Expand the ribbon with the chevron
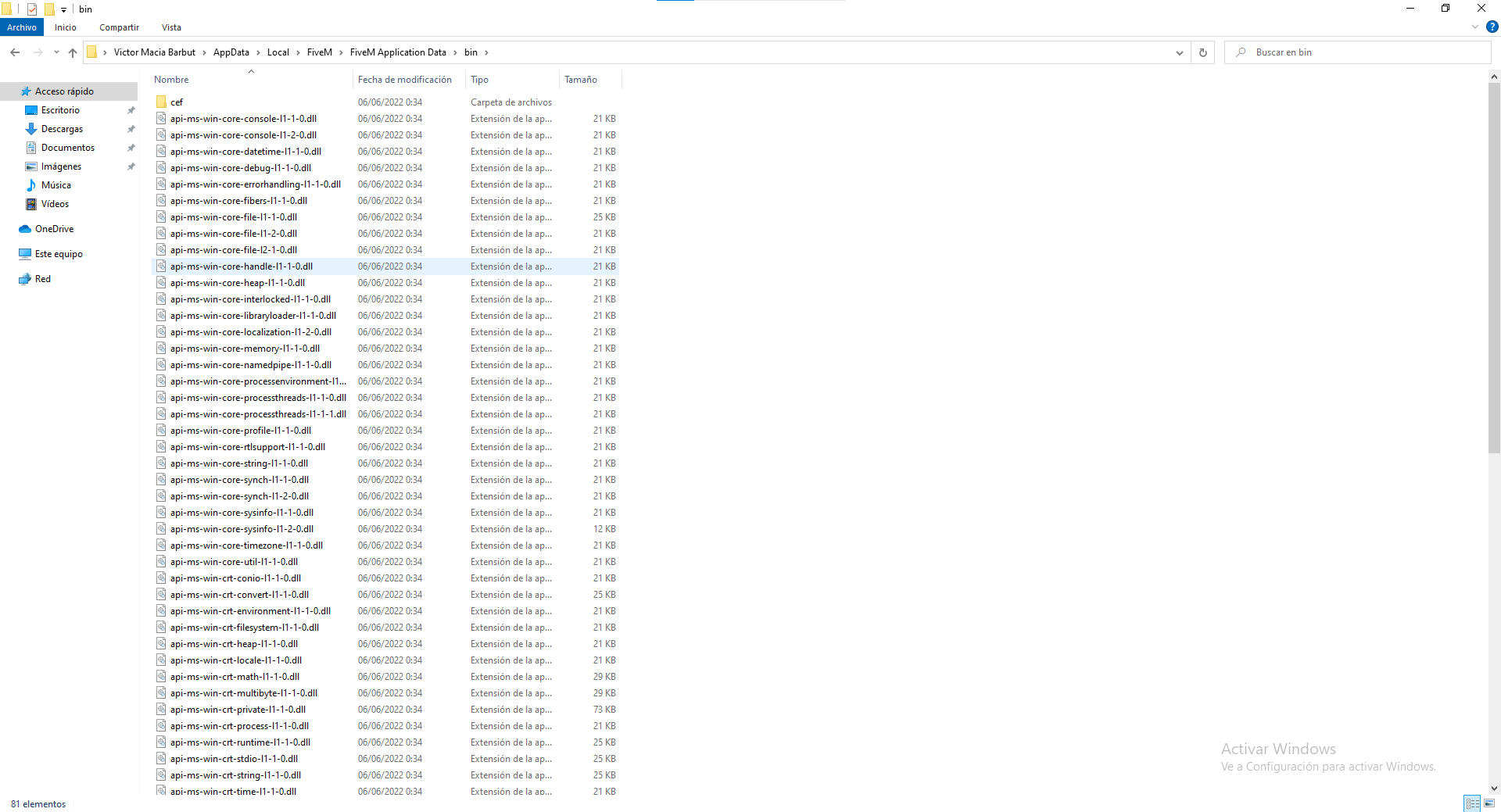1501x812 pixels. tap(1475, 27)
